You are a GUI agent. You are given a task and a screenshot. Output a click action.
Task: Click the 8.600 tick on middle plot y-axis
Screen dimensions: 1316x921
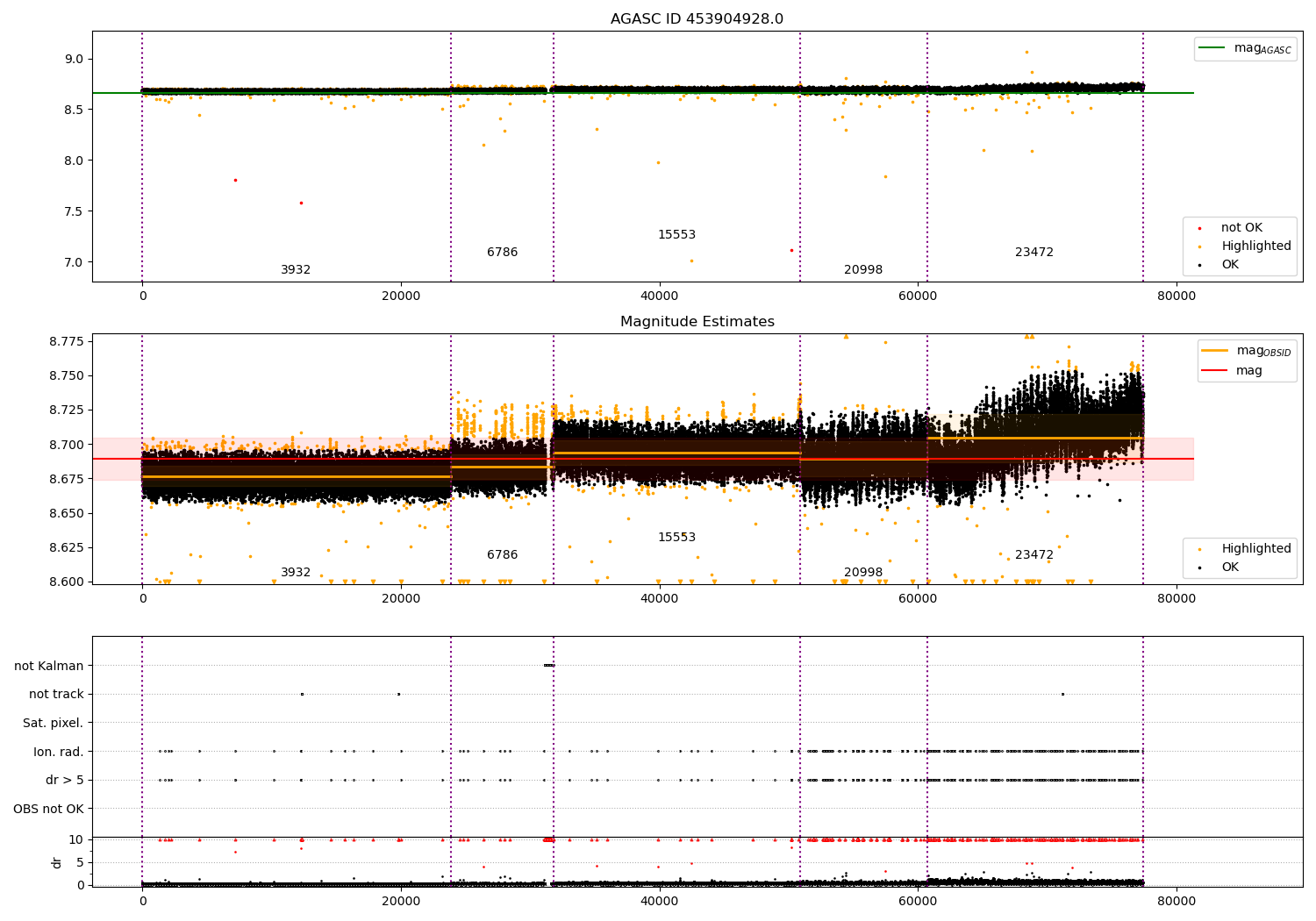click(67, 582)
